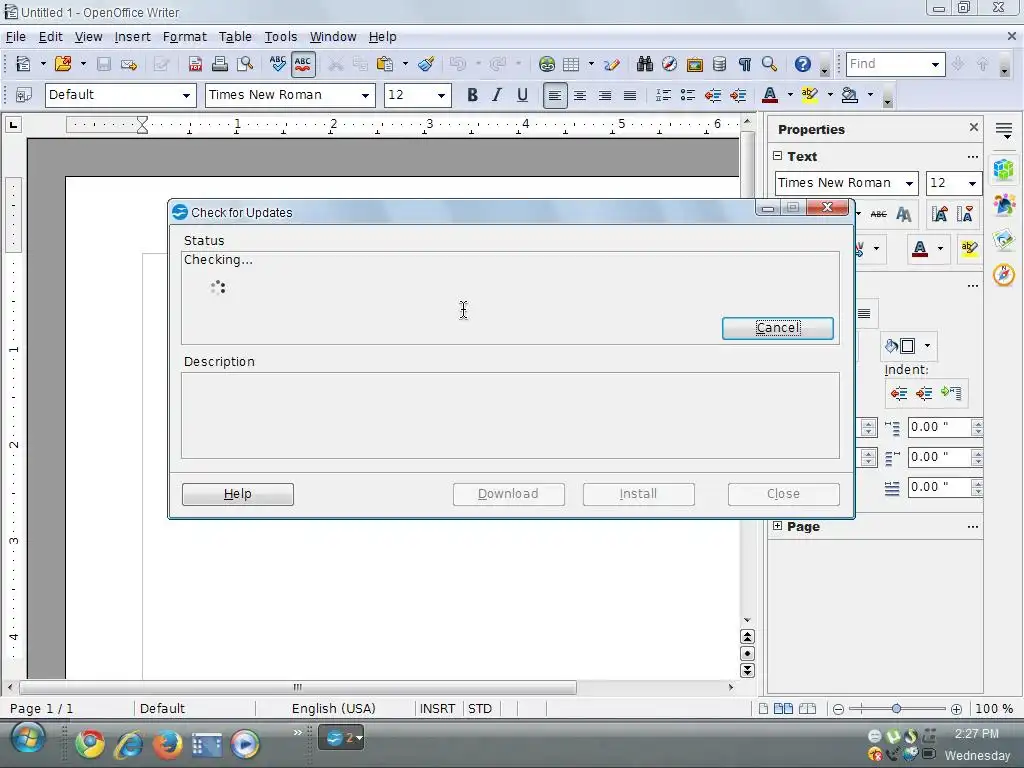The height and width of the screenshot is (768, 1024).
Task: Open sidebar font size dropdown
Action: click(972, 184)
